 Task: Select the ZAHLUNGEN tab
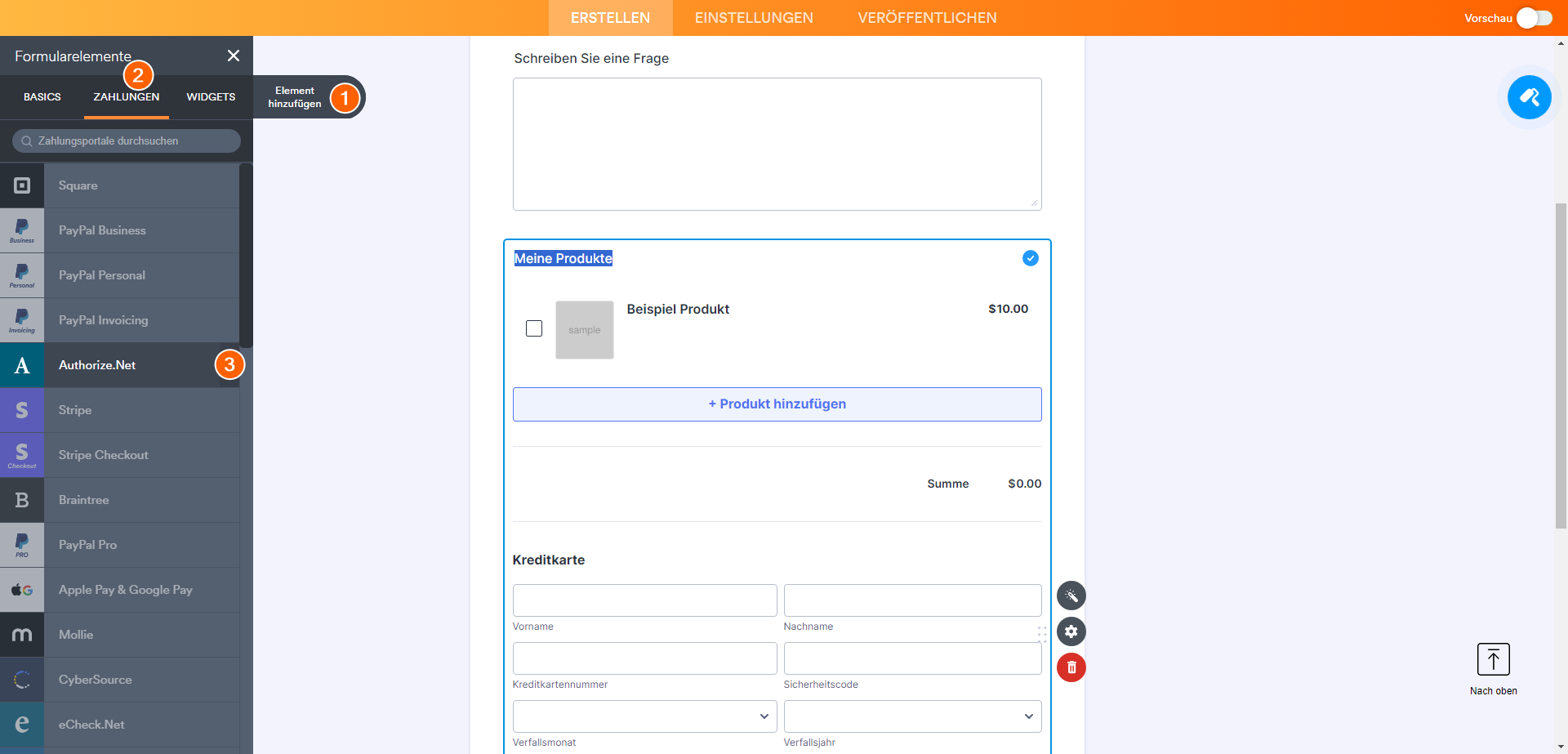pos(127,97)
